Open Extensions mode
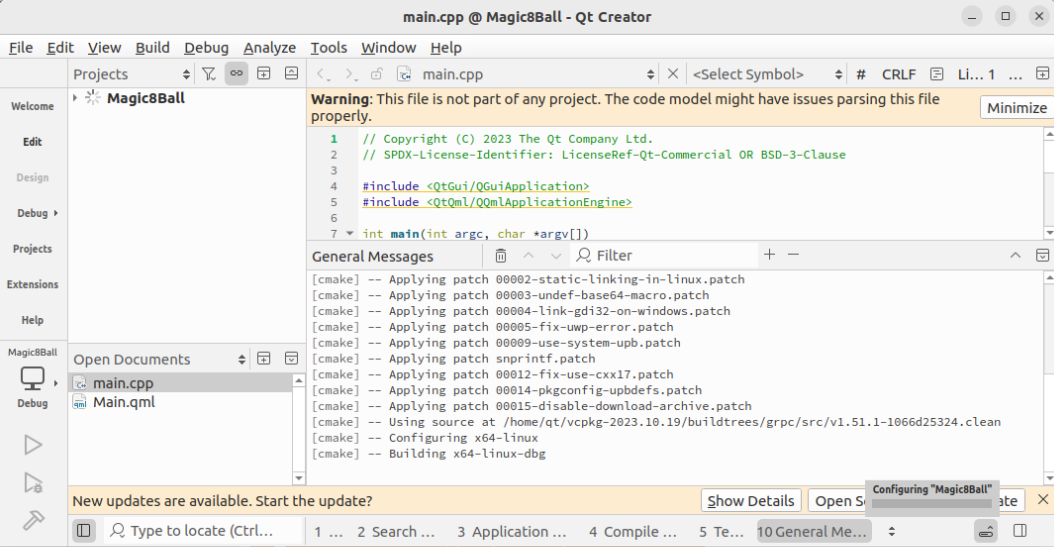 pyautogui.click(x=32, y=284)
